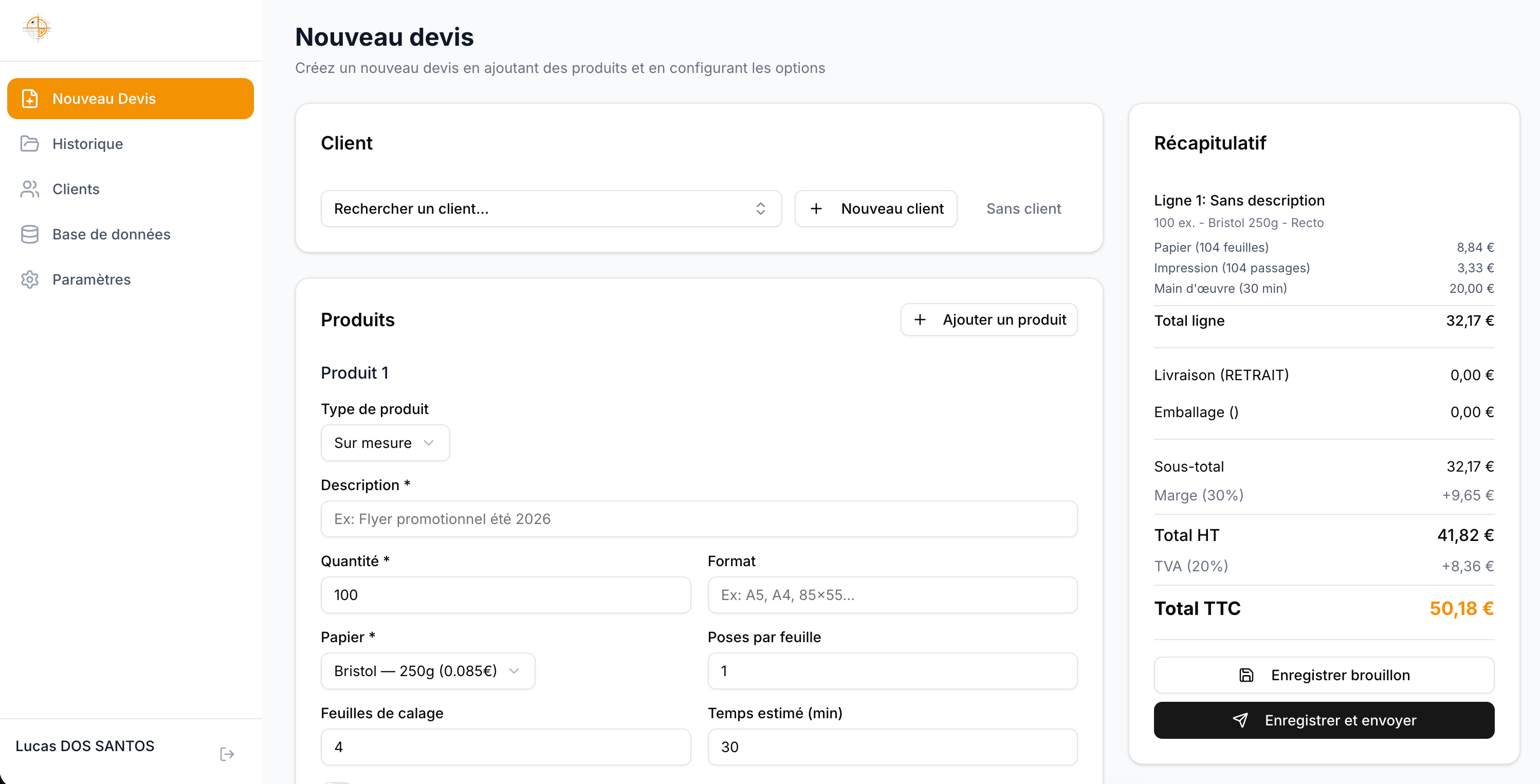Click Ajouter un produit button
Viewport: 1540px width, 784px height.
[989, 320]
